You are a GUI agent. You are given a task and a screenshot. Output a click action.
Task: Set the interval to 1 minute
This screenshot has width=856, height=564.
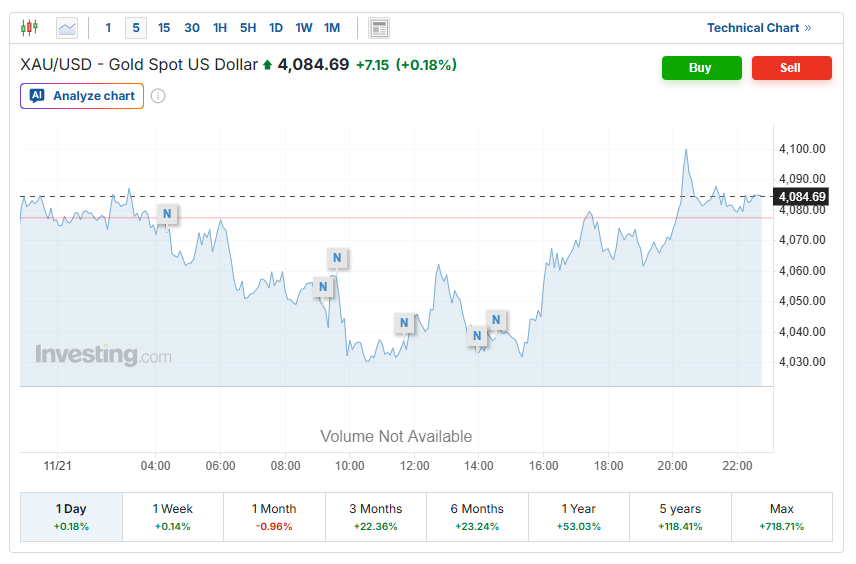pyautogui.click(x=108, y=28)
